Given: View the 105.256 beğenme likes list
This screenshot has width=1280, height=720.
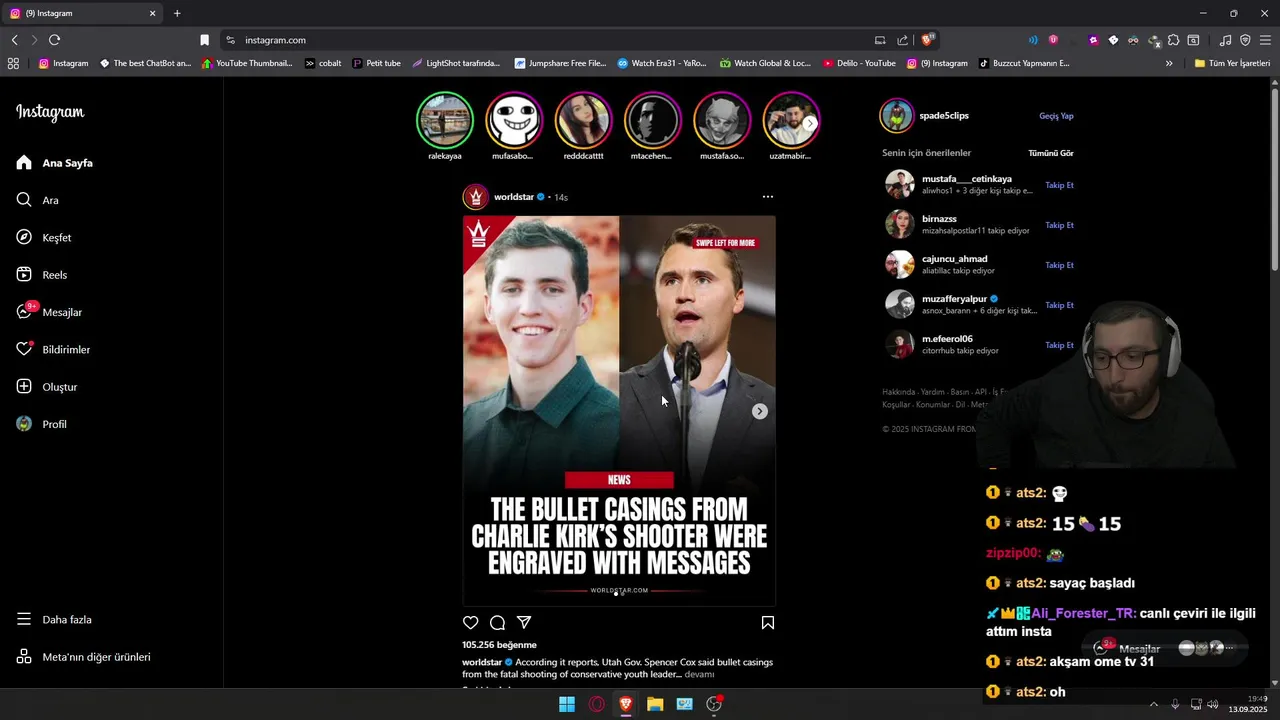Looking at the screenshot, I should [x=499, y=645].
